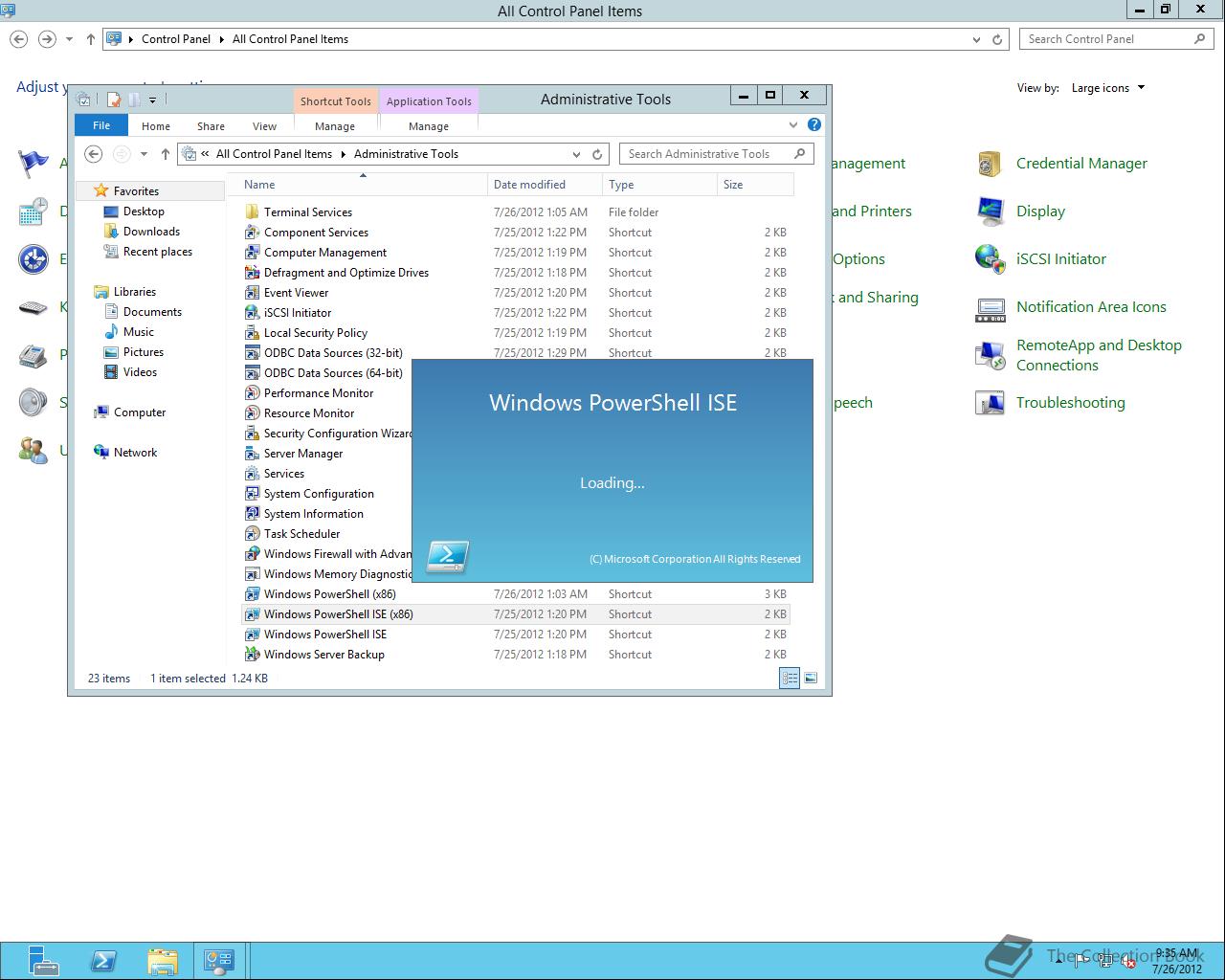Open the View ribbon tab
Viewport: 1225px width, 980px height.
pyautogui.click(x=265, y=126)
